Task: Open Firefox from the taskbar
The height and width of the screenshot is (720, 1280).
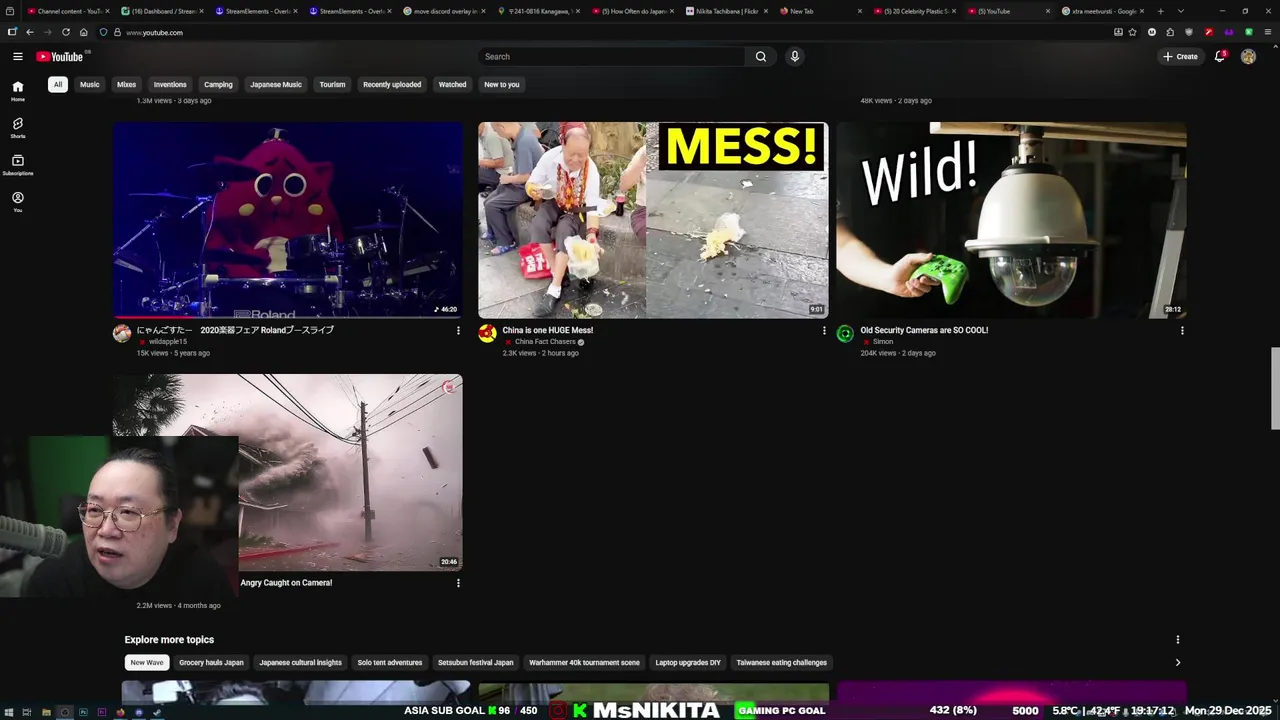Action: click(x=120, y=712)
